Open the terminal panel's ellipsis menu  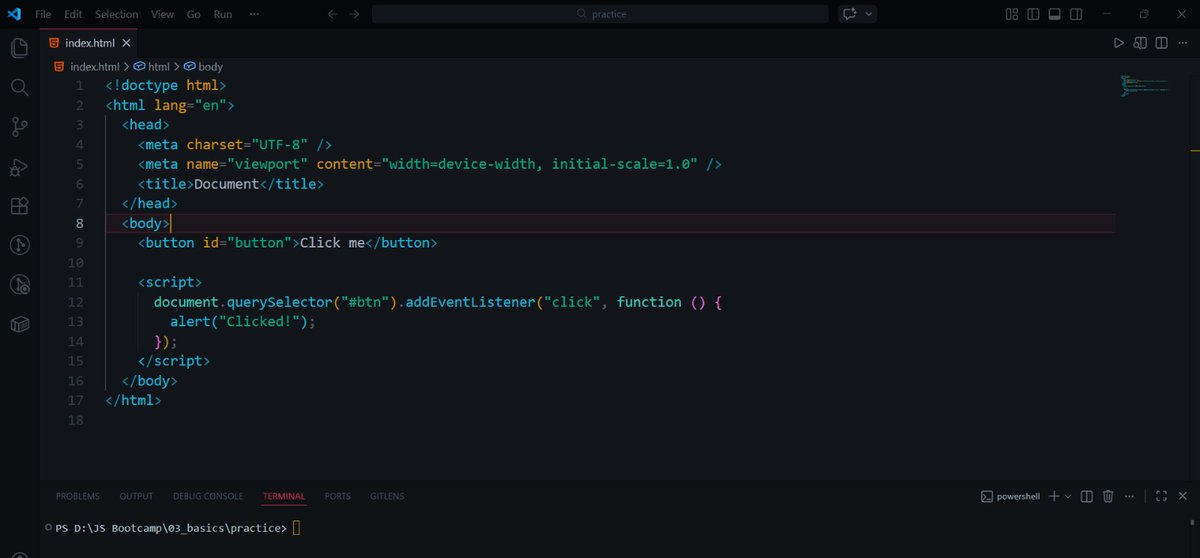pyautogui.click(x=1128, y=496)
